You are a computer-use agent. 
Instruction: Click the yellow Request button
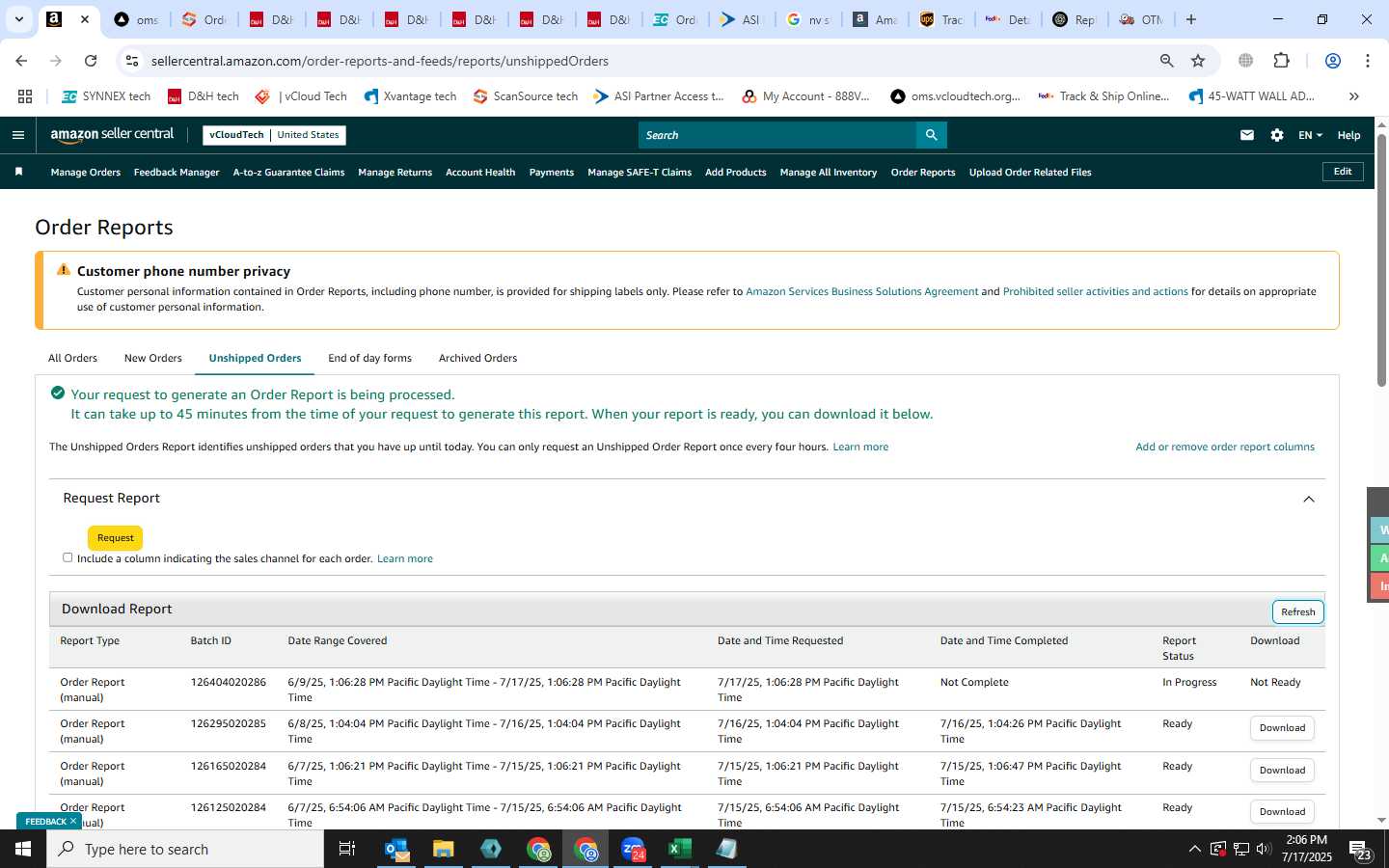(x=115, y=538)
